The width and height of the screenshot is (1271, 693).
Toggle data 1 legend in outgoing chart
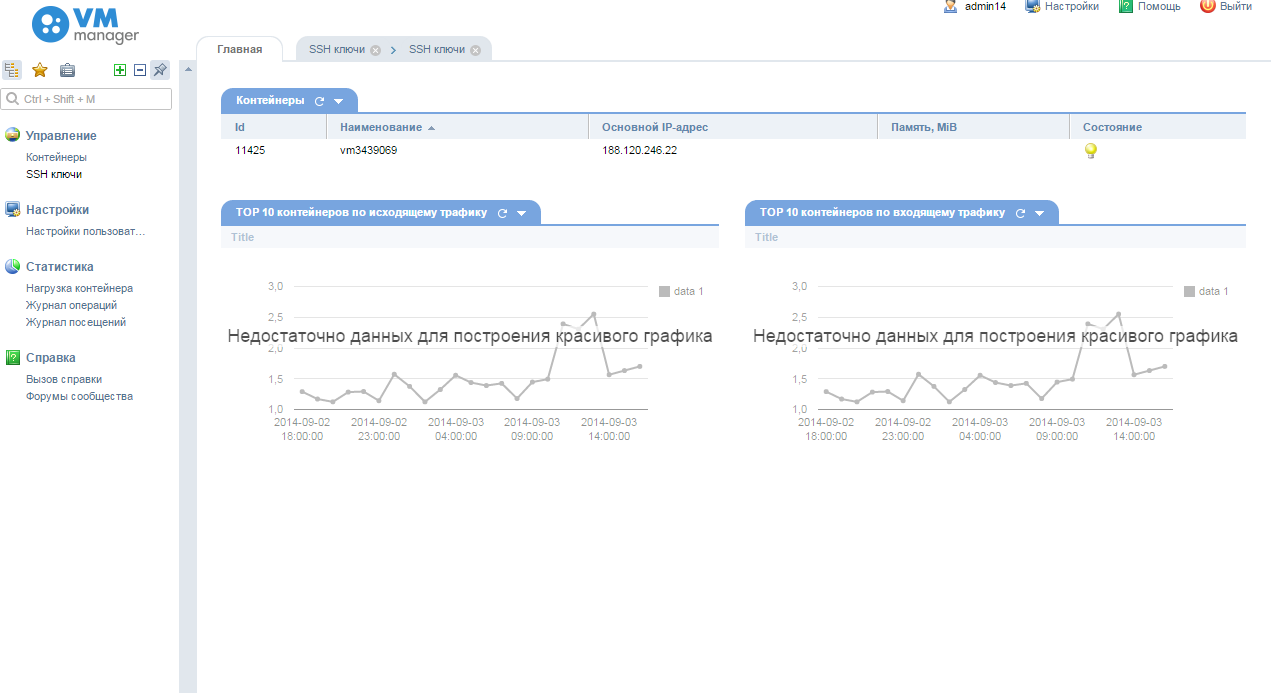pos(682,291)
